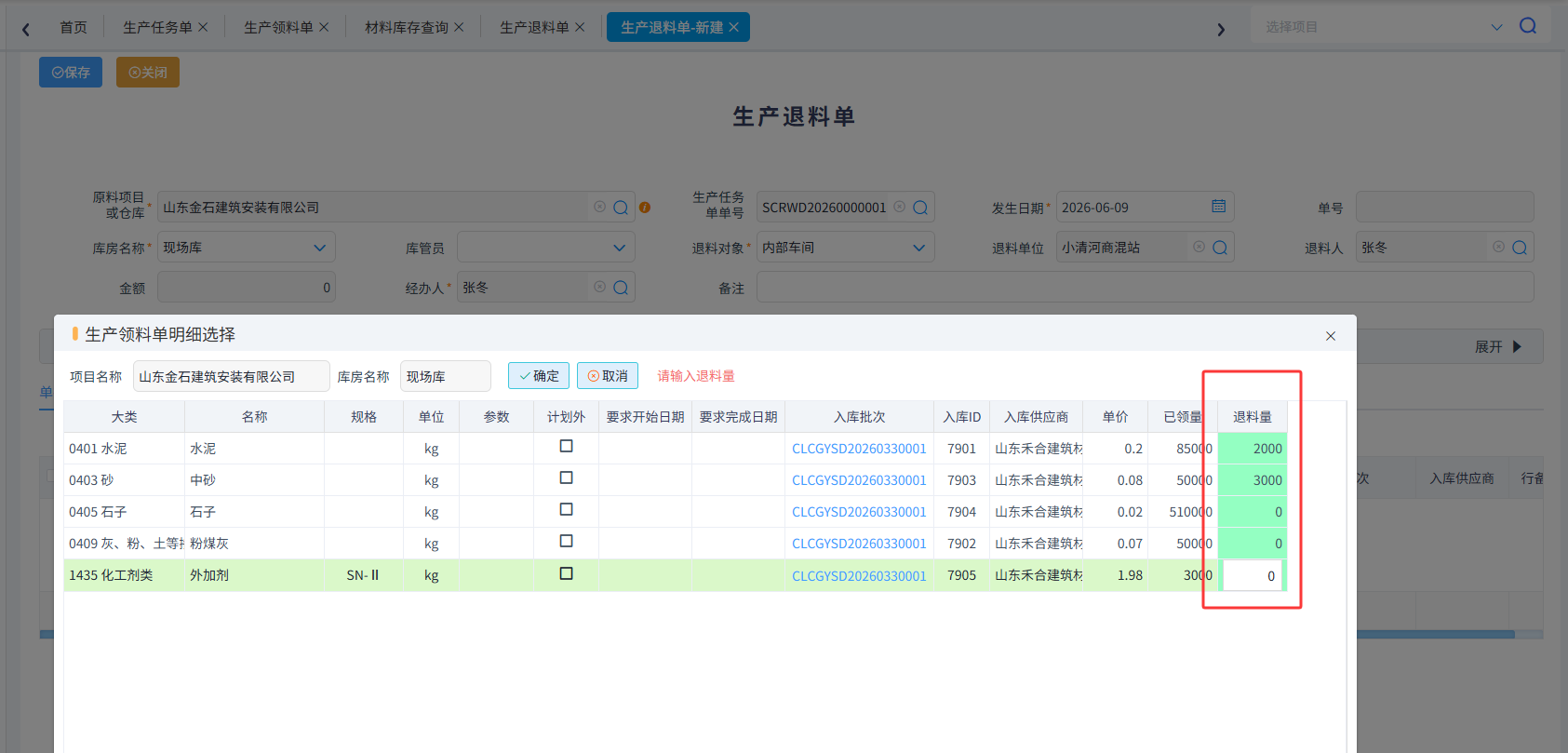Close the 材料库存查询 tab with its X
1568x753 pixels.
(459, 27)
